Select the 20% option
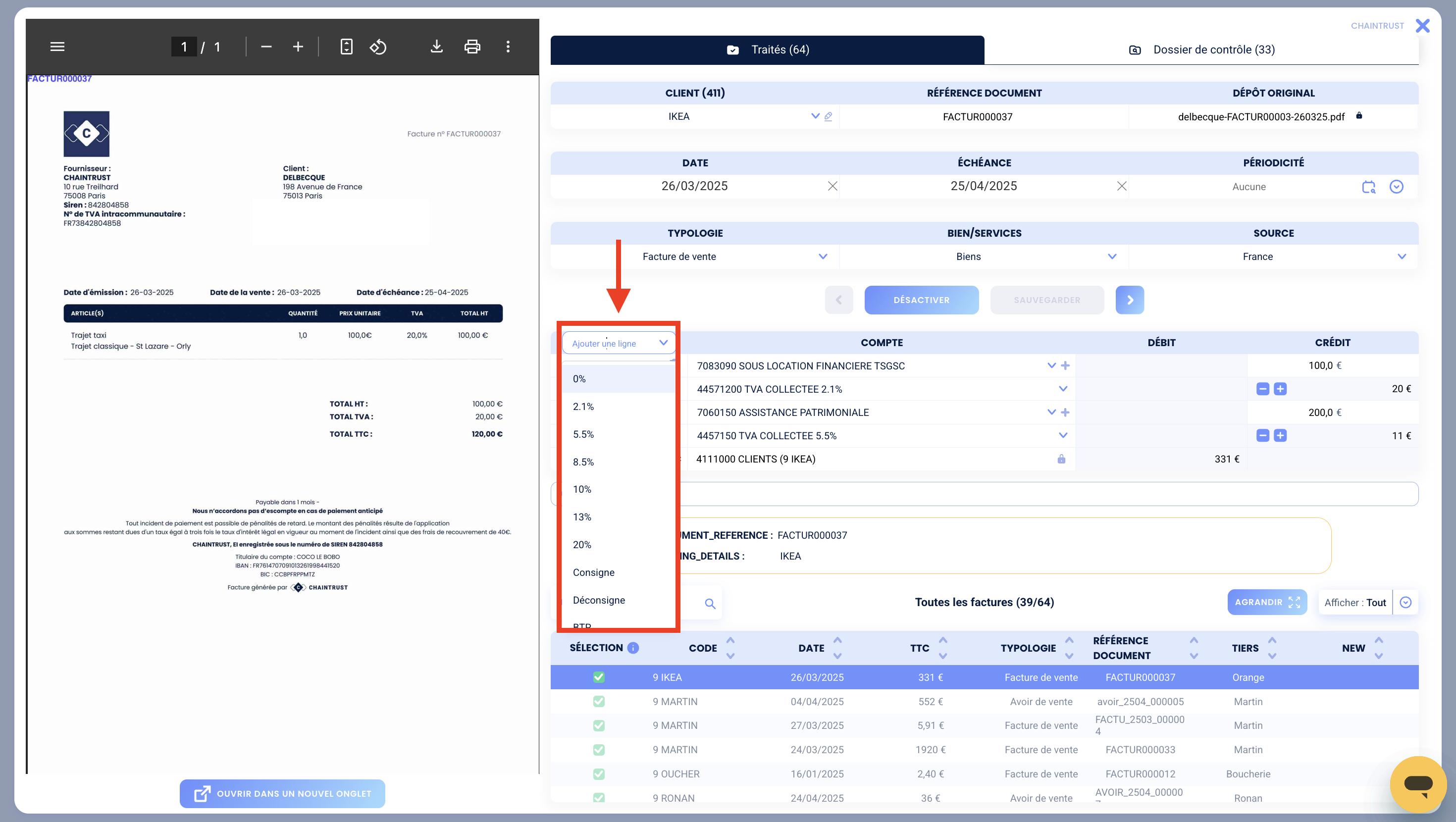This screenshot has height=822, width=1456. [619, 544]
